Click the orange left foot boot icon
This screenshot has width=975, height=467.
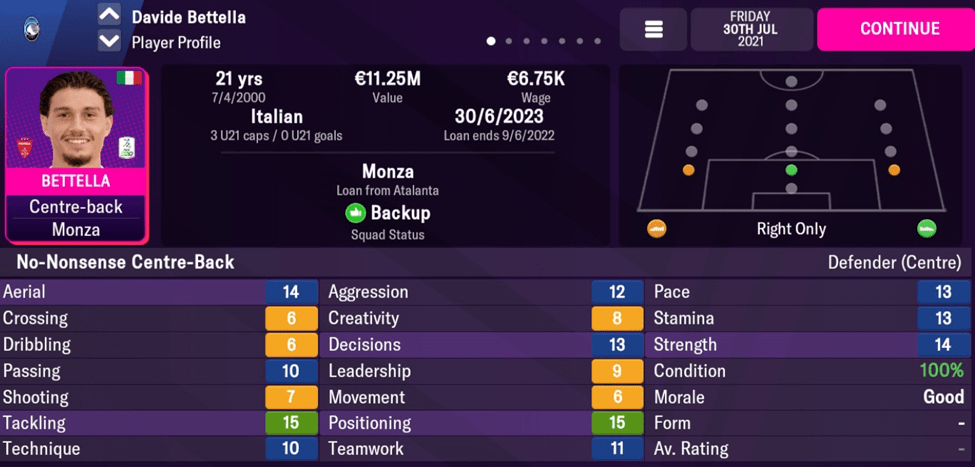[x=657, y=229]
